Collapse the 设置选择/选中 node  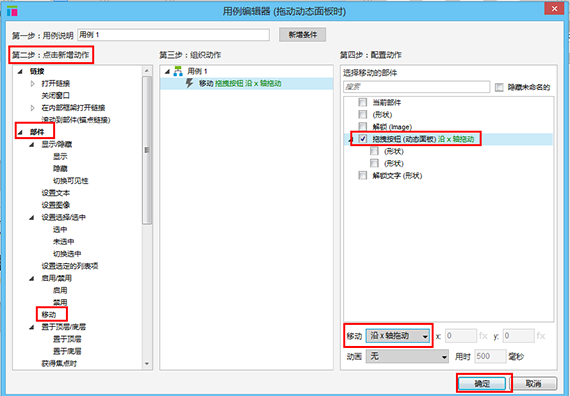click(32, 217)
